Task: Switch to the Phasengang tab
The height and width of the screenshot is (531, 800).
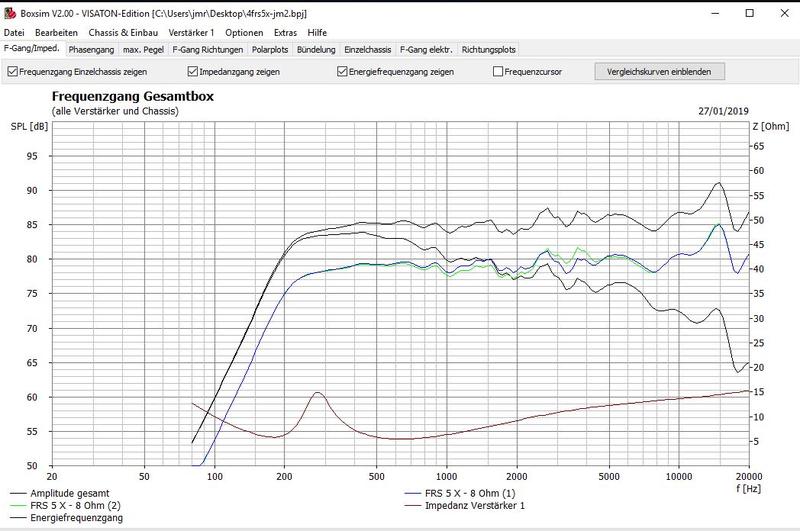Action: [x=91, y=49]
